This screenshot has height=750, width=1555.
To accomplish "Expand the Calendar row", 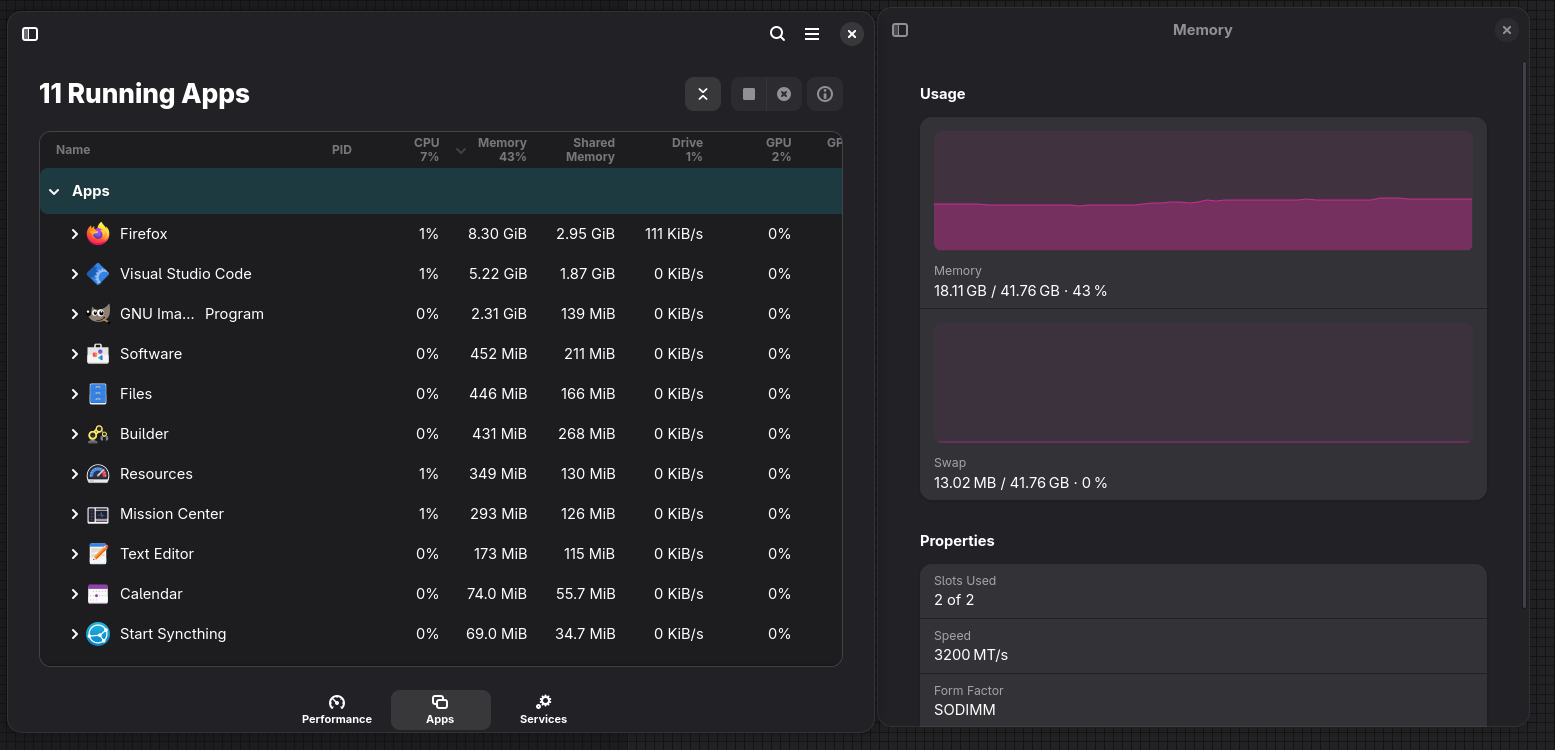I will click(74, 594).
